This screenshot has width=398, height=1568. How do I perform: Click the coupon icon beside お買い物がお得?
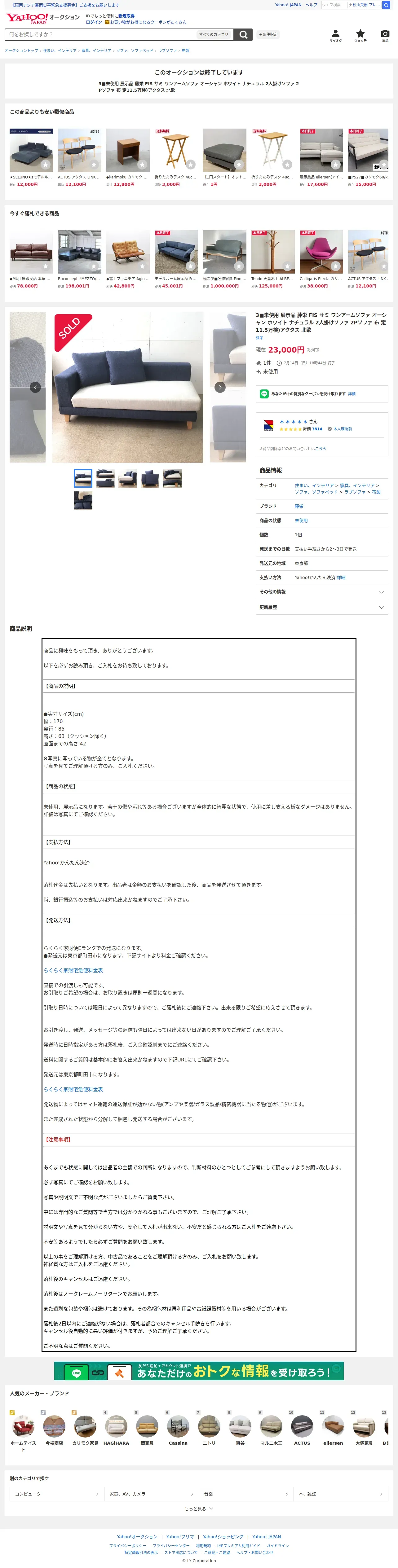tap(107, 22)
